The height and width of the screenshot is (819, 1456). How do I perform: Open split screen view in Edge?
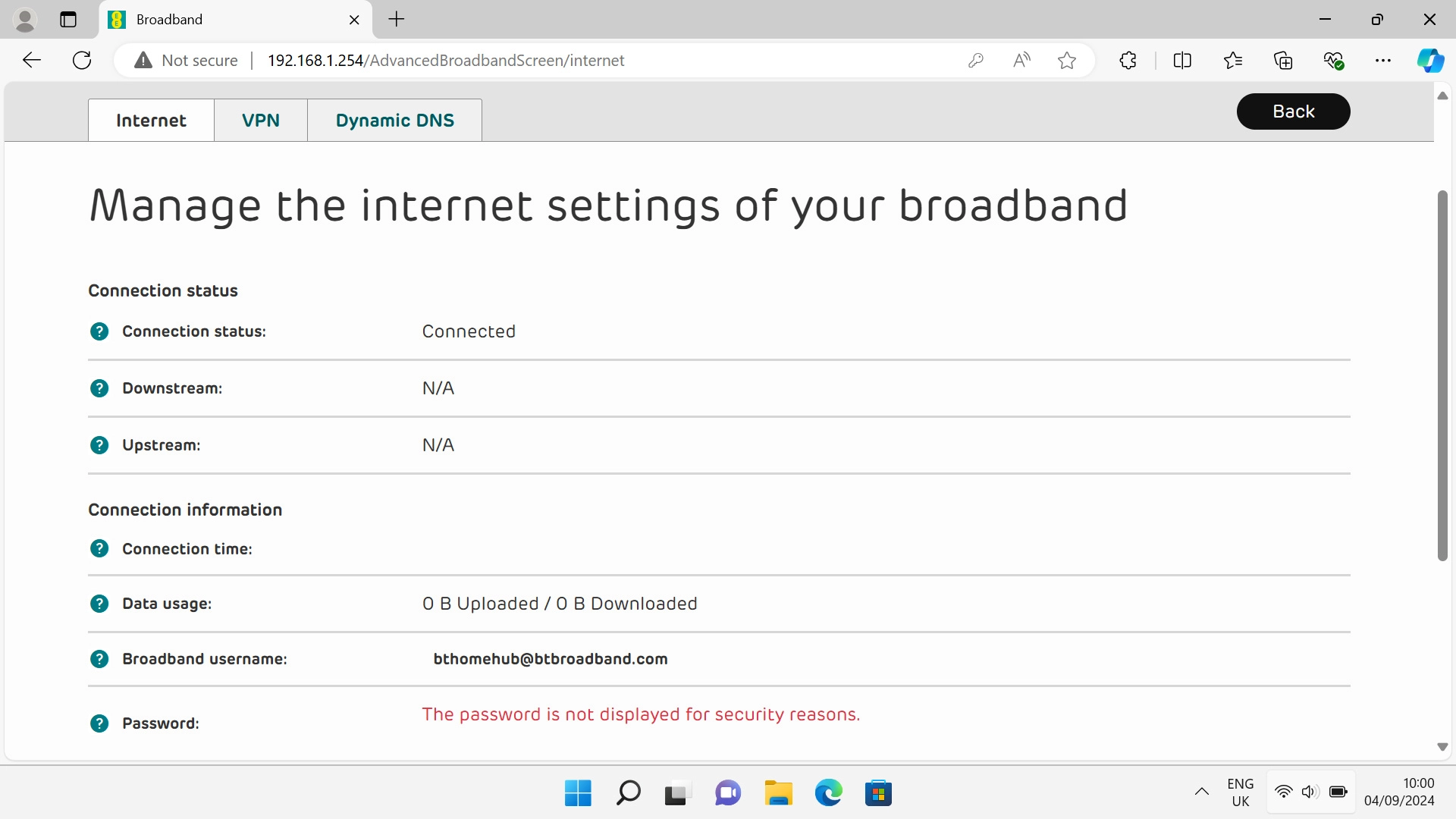[x=1183, y=60]
